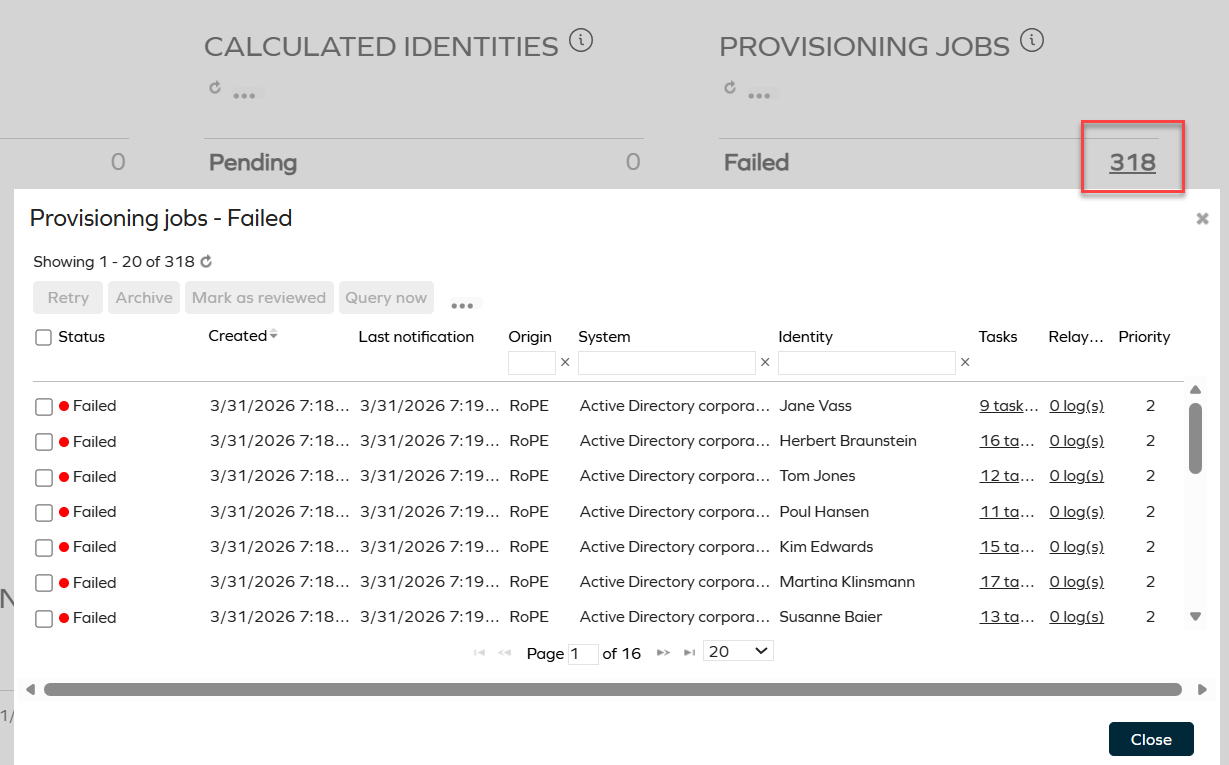Toggle the select-all checkbox in the header
Viewport: 1229px width, 765px height.
coord(43,337)
